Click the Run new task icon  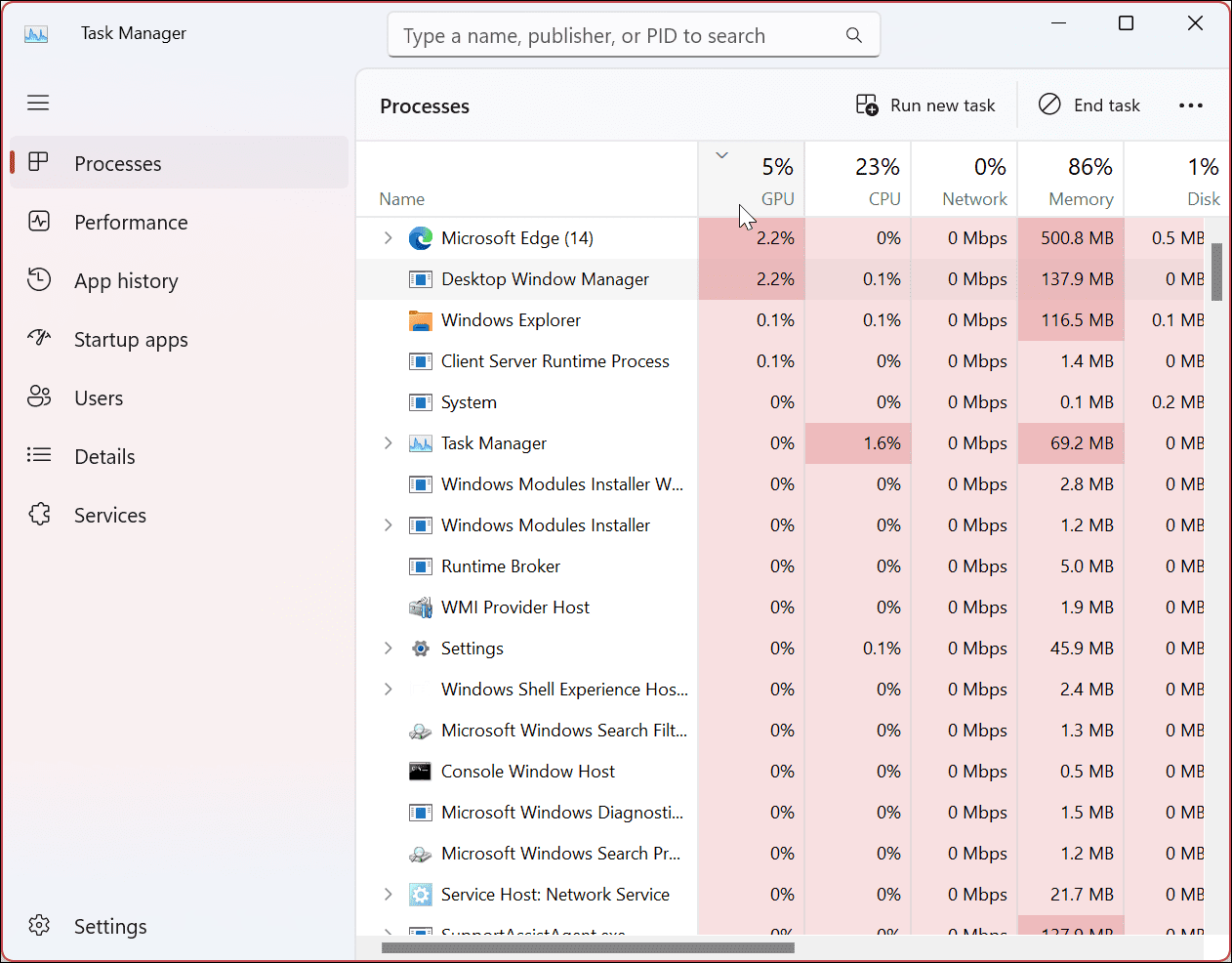click(x=867, y=105)
